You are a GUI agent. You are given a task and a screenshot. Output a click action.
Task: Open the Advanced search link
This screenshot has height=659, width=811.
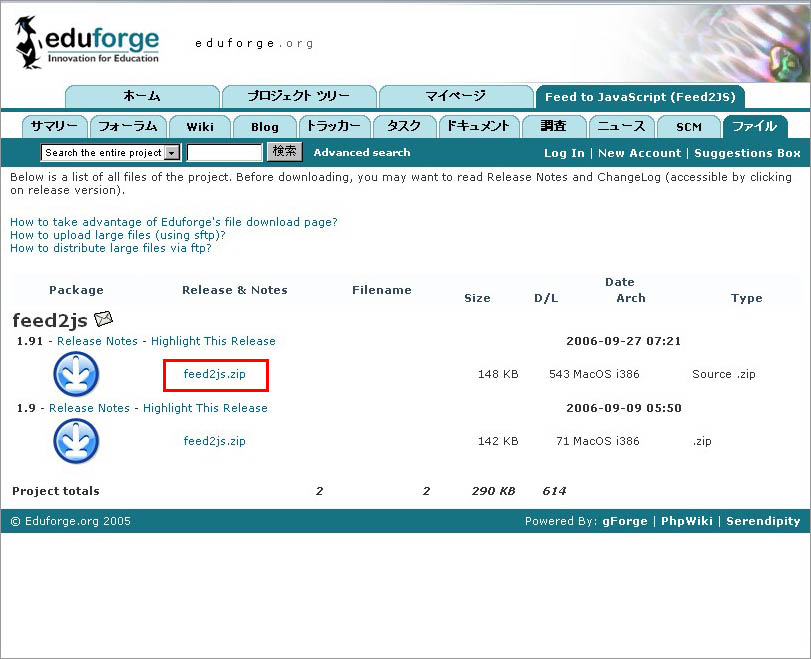[x=362, y=153]
